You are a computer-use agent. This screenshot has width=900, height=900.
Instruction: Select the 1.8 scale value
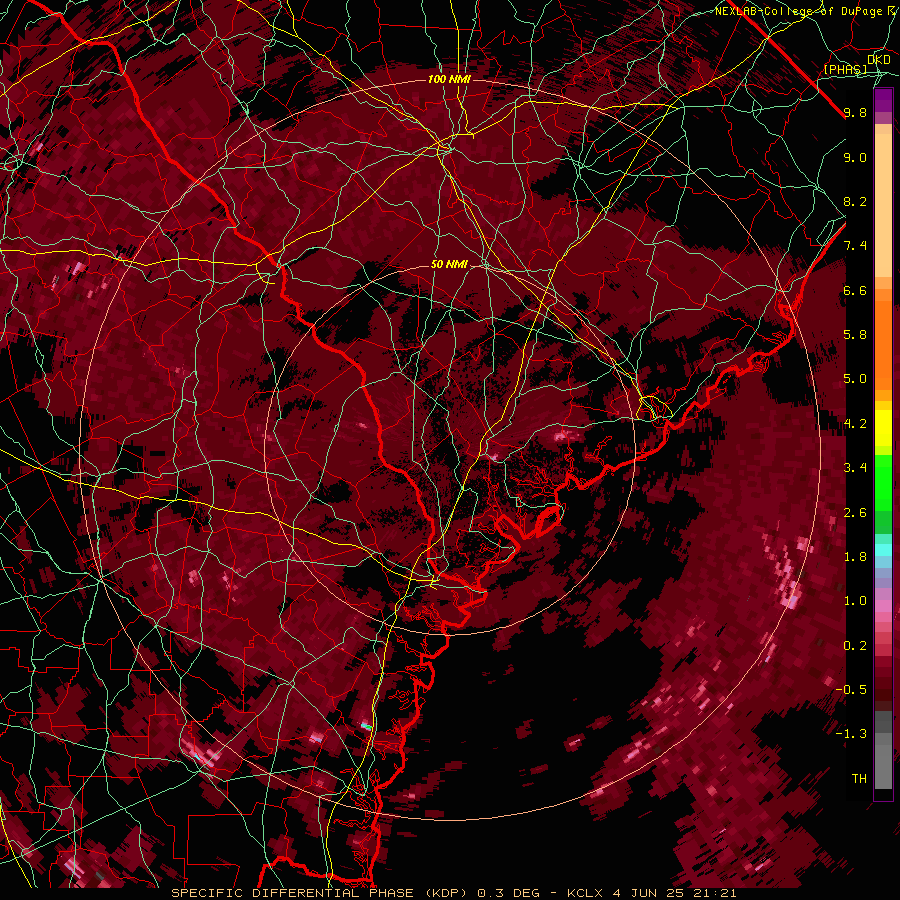(855, 557)
